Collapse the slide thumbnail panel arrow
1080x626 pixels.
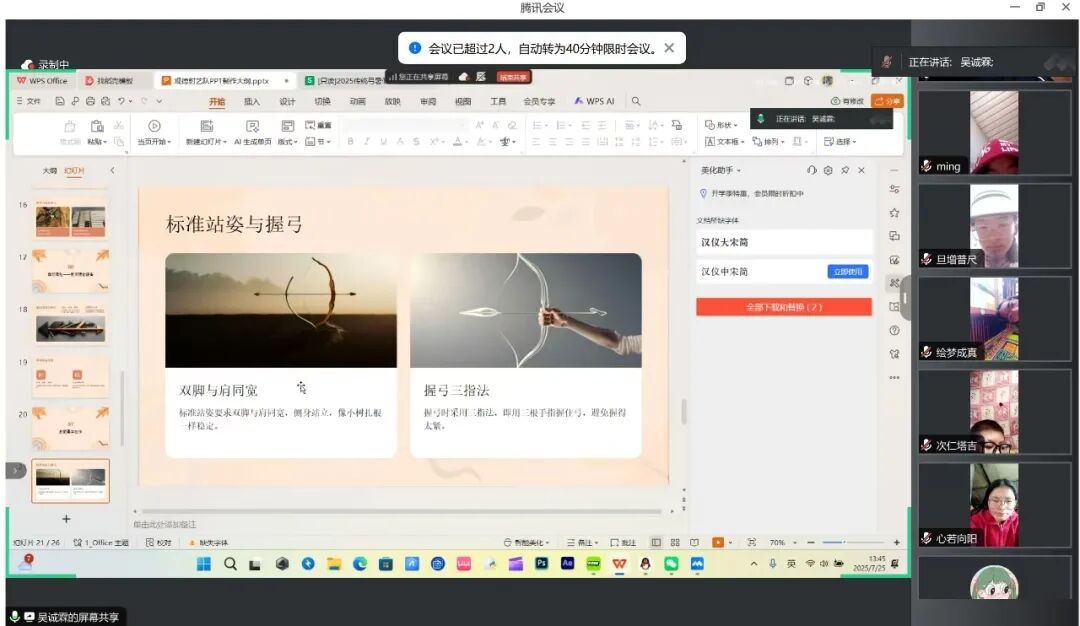coord(112,170)
